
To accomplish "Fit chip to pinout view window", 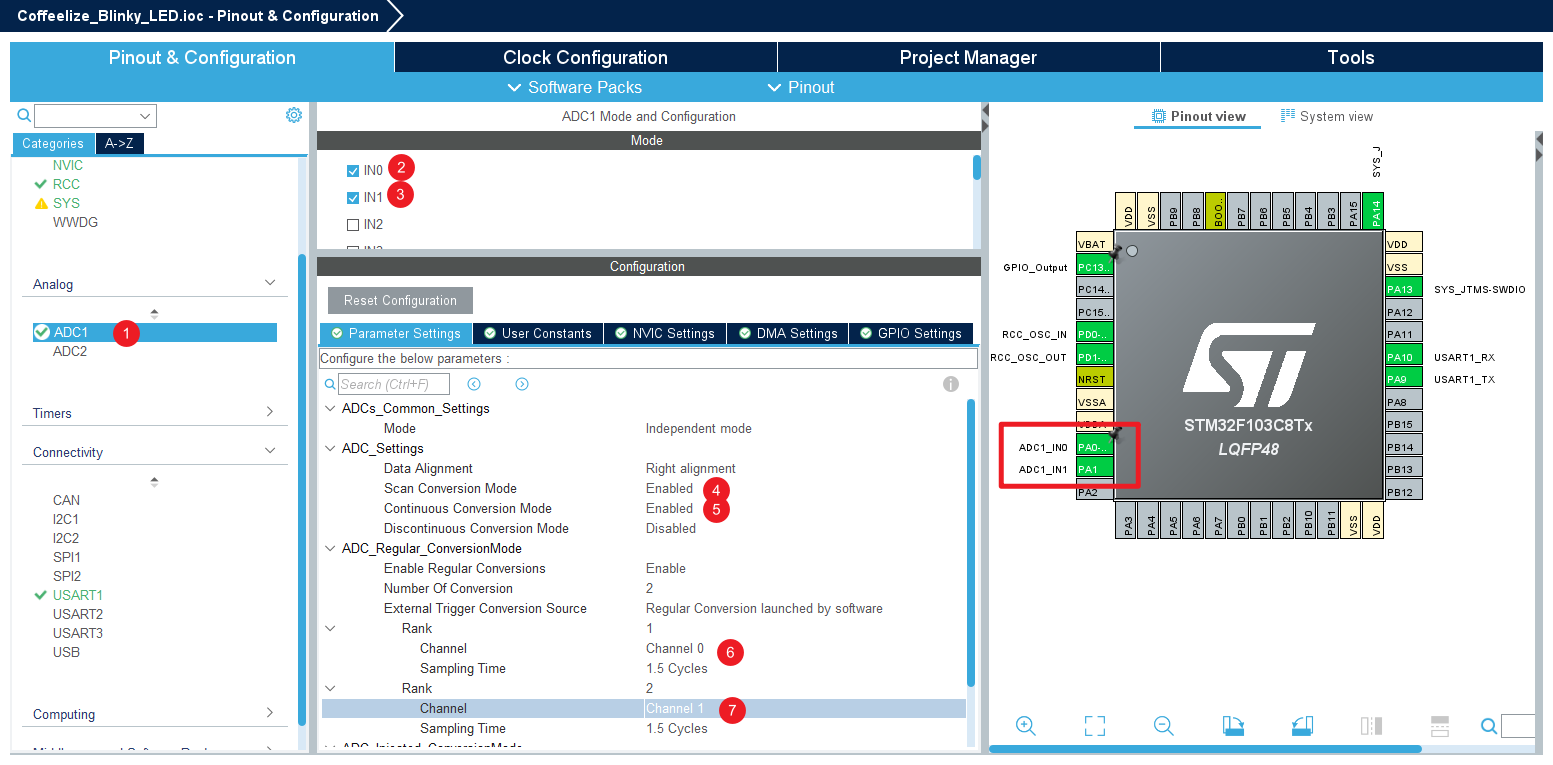I will [1095, 726].
